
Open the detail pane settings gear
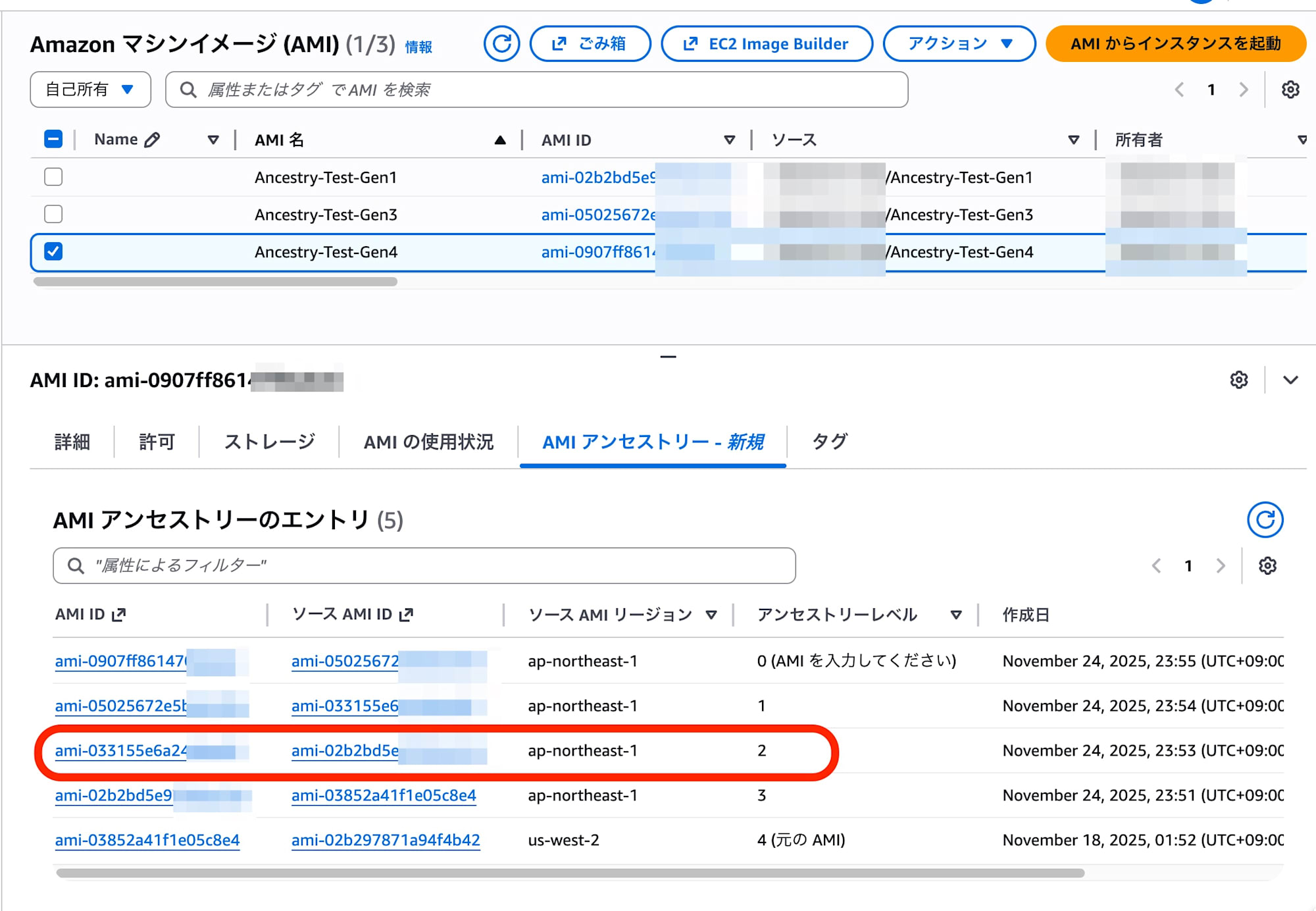click(x=1240, y=380)
